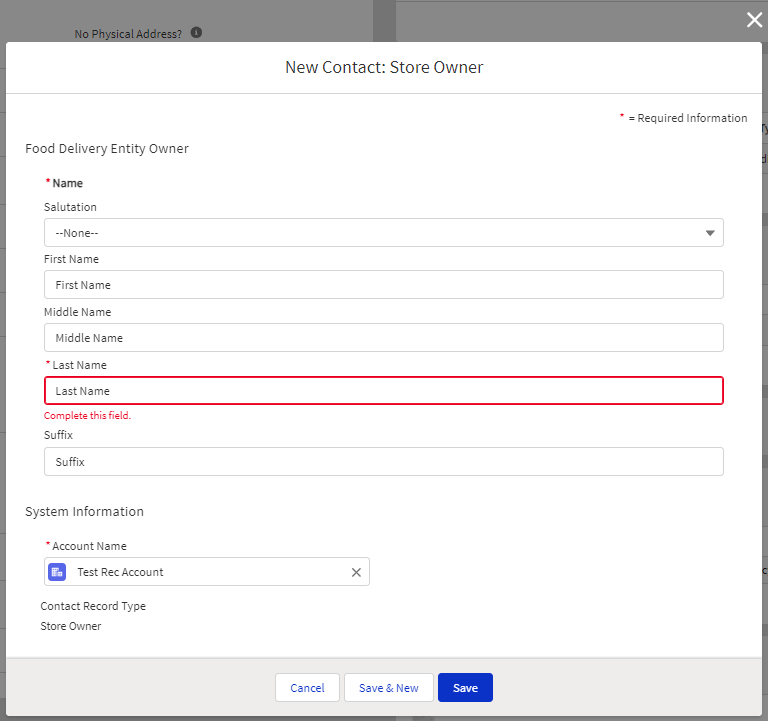Click the Food Delivery Entity Owner heading
This screenshot has height=721, width=768.
click(107, 149)
